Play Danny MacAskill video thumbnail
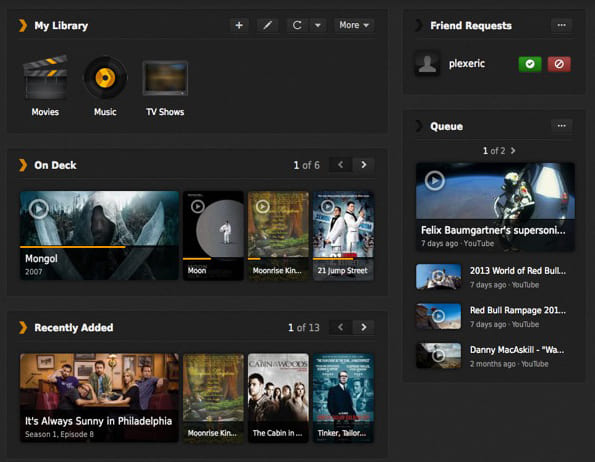The image size is (595, 462). 439,355
